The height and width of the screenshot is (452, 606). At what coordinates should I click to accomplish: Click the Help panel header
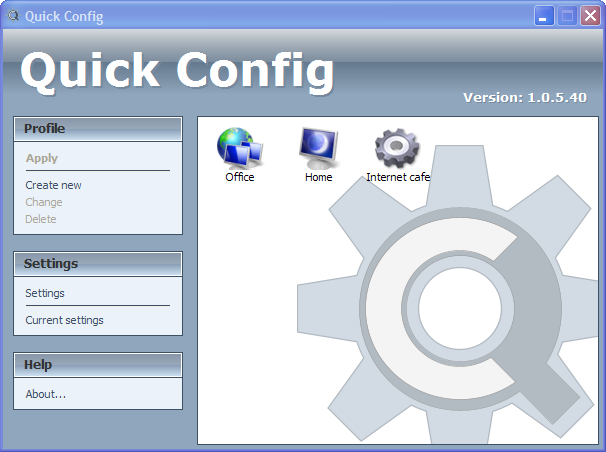point(98,364)
